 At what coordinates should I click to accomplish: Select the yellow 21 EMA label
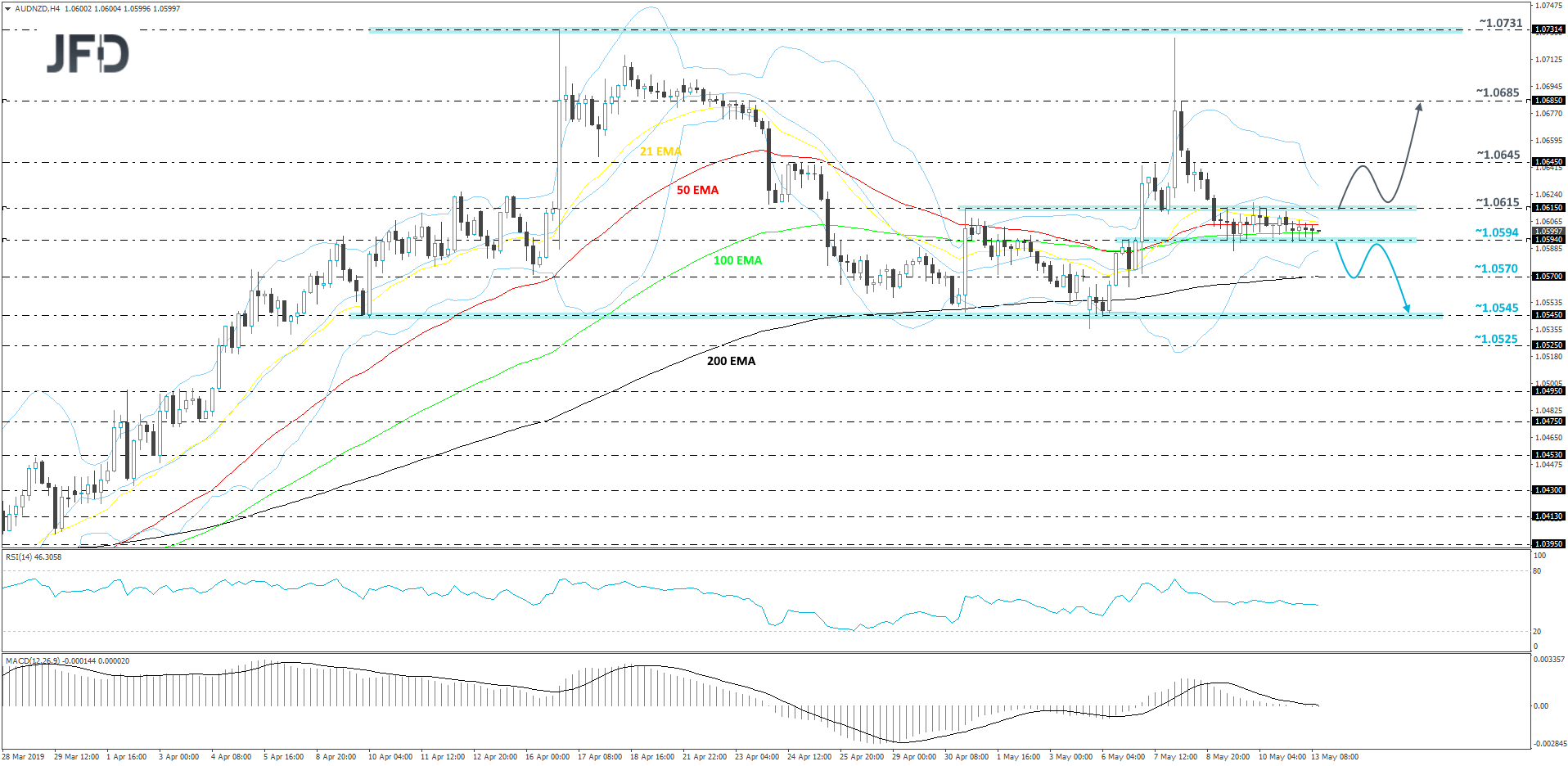click(x=660, y=151)
